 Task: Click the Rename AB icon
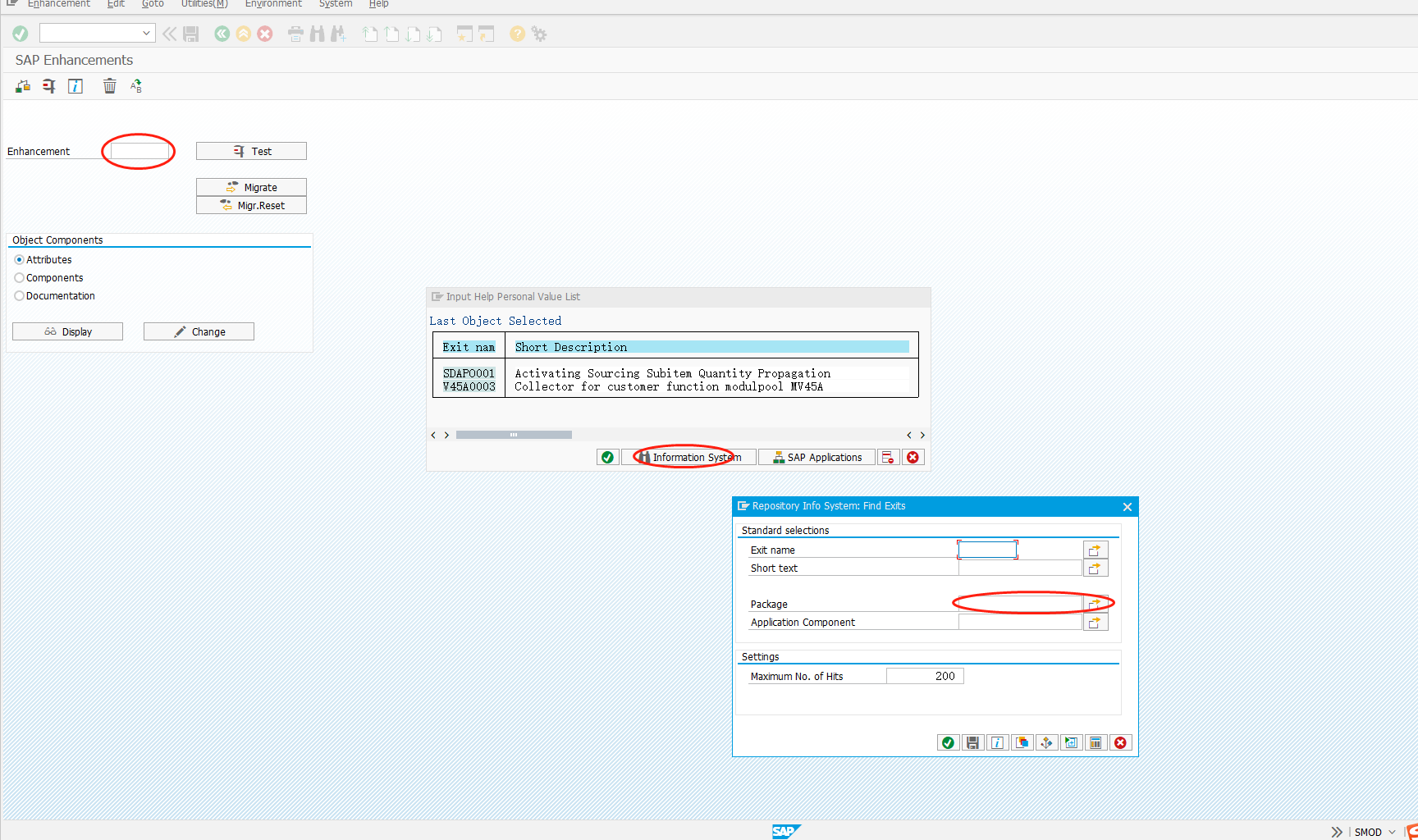pos(136,86)
